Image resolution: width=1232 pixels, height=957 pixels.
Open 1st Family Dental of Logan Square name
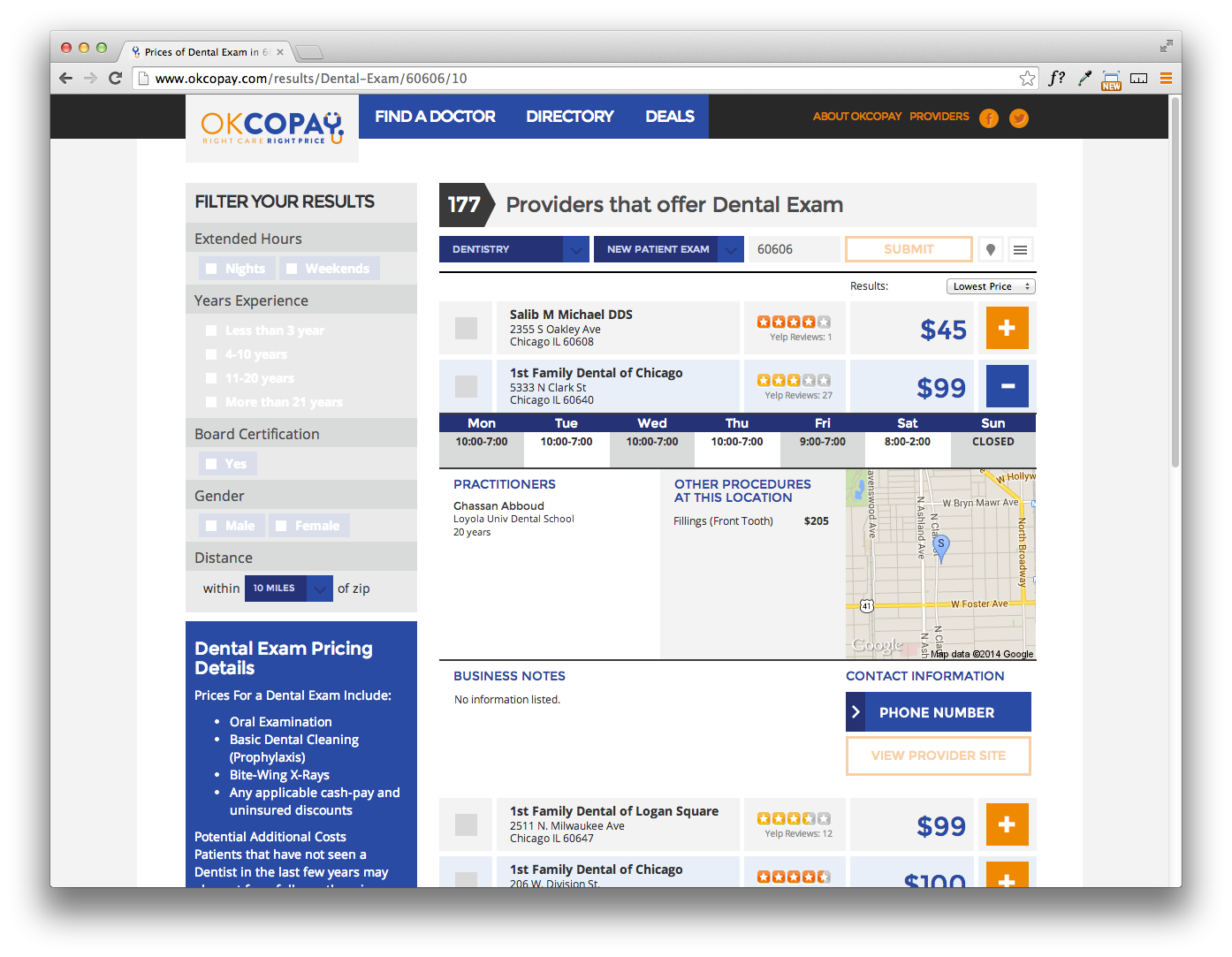(x=614, y=811)
